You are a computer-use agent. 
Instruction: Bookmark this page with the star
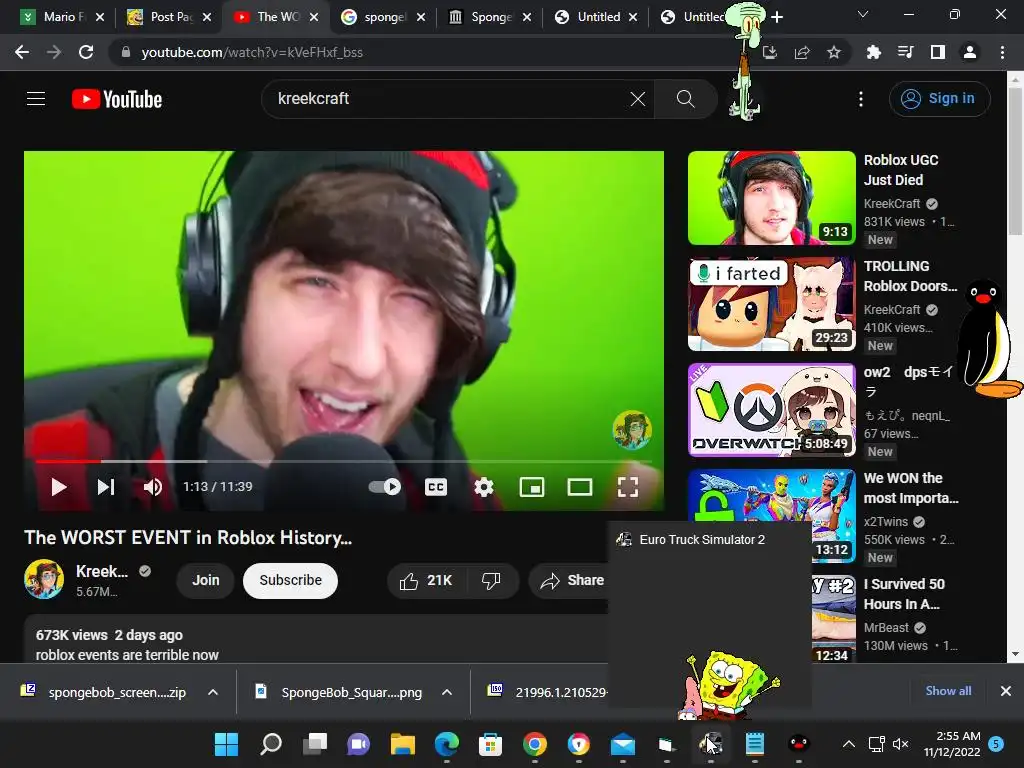point(833,52)
